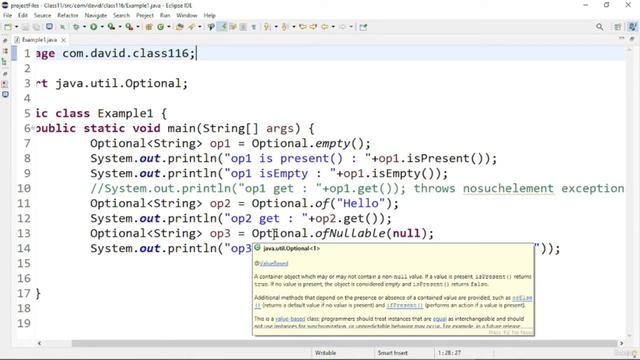Expand the Run dropdown arrow
Image resolution: width=640 pixels, height=360 pixels.
pos(102,27)
